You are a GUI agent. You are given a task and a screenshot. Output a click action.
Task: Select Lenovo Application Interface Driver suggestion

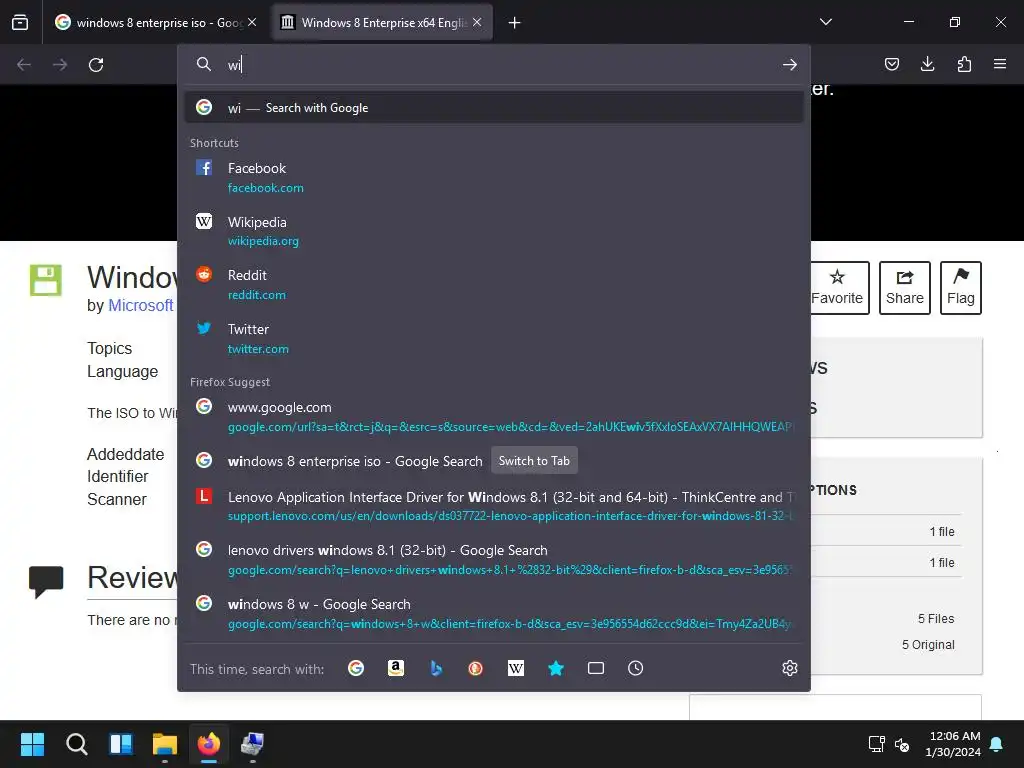point(494,506)
